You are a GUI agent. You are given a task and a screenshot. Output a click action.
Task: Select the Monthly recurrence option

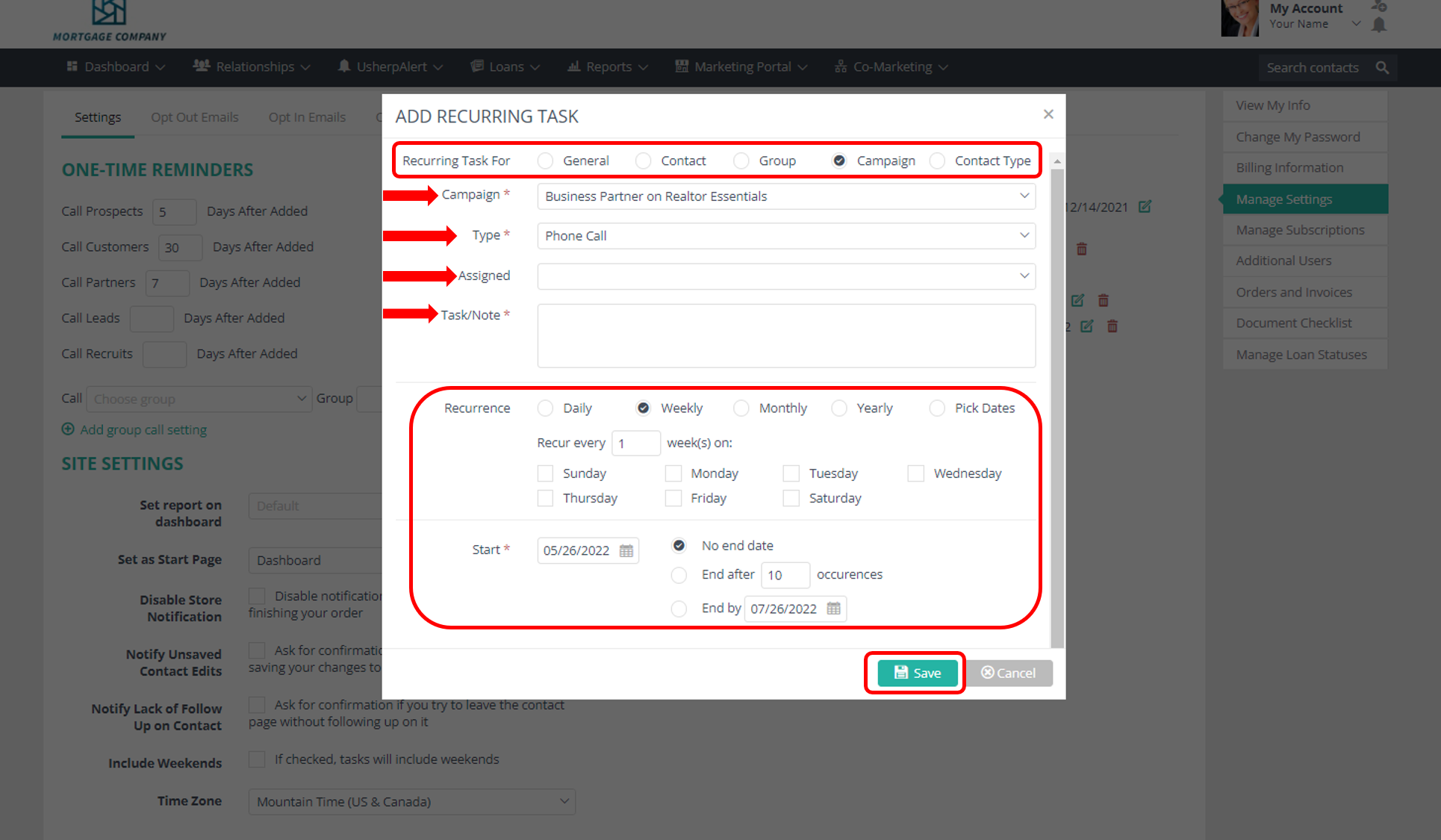(741, 408)
